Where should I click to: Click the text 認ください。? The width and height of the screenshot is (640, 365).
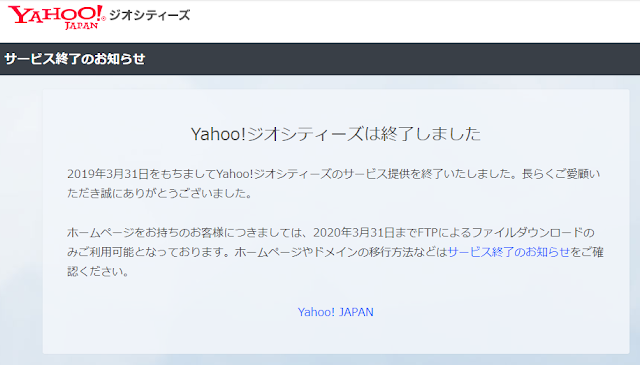[98, 272]
